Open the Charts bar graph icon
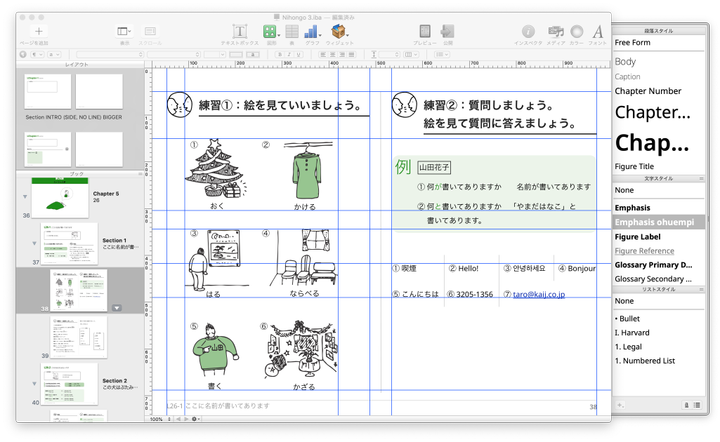Viewport: 720px width, 442px height. [x=312, y=32]
